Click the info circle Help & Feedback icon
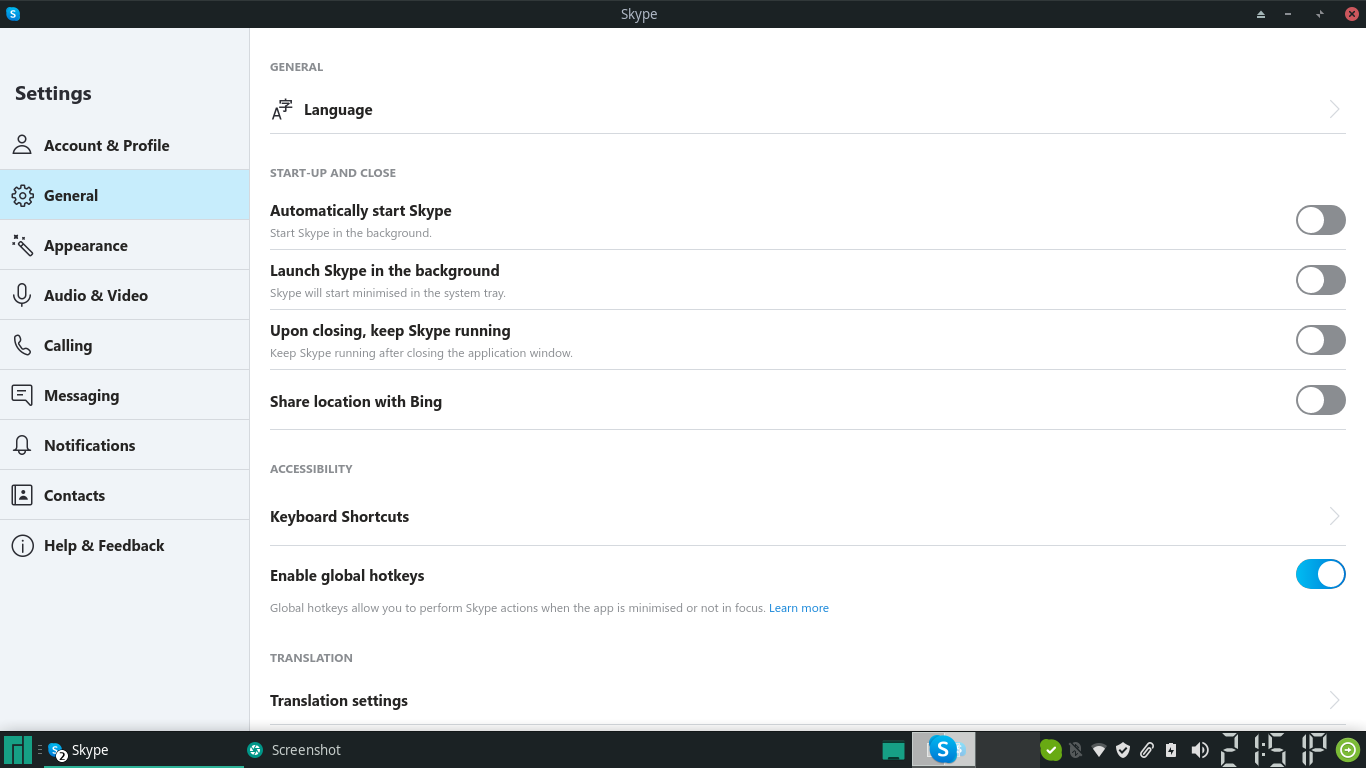The image size is (1366, 768). (x=22, y=545)
